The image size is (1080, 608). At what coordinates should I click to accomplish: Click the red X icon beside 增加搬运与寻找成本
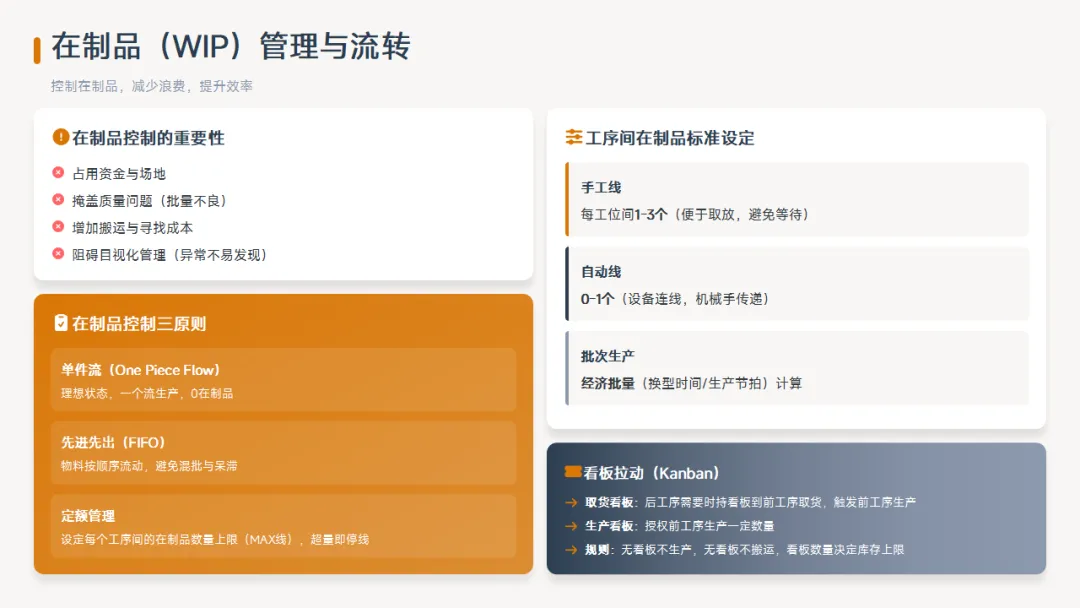59,227
